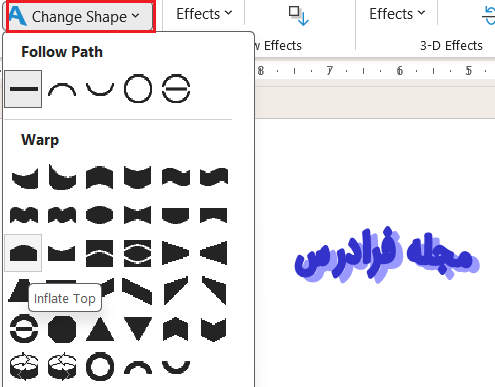Apply the Deflate Bottom warp shape

(214, 215)
